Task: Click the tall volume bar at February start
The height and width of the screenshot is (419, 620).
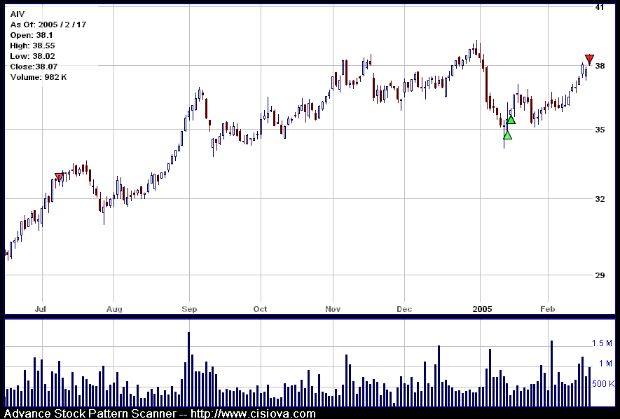Action: tap(552, 374)
